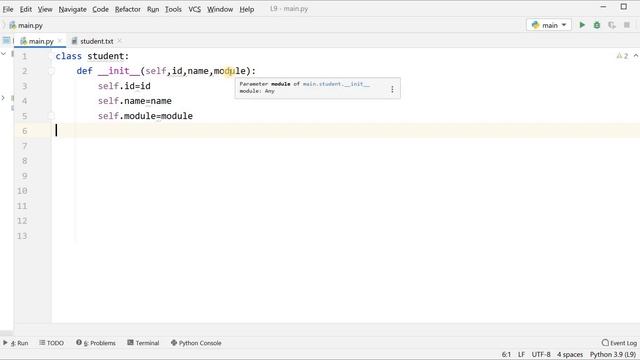Close the student.txt editor tab

click(x=119, y=41)
